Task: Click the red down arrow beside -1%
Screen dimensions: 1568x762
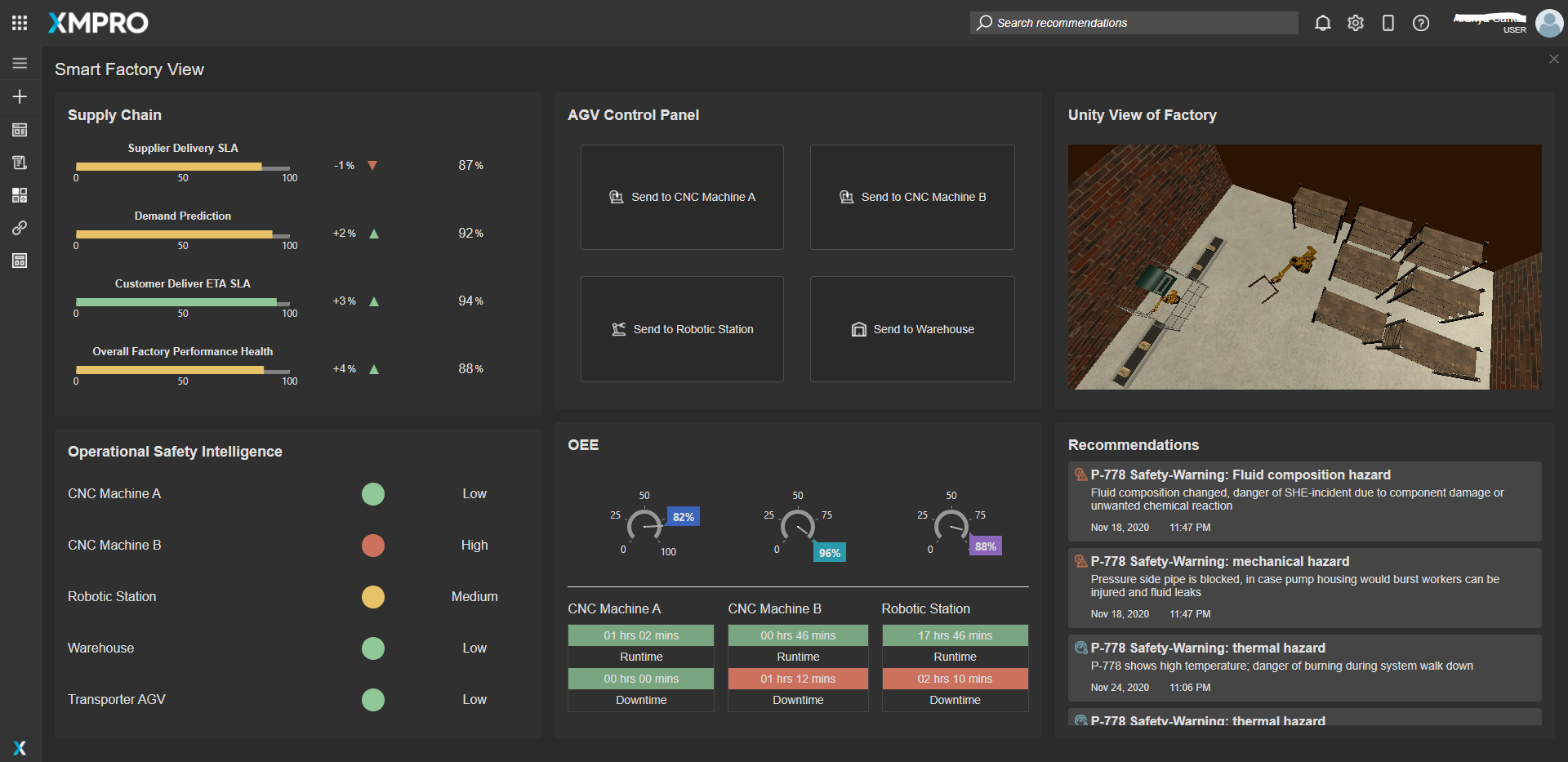Action: [x=372, y=166]
